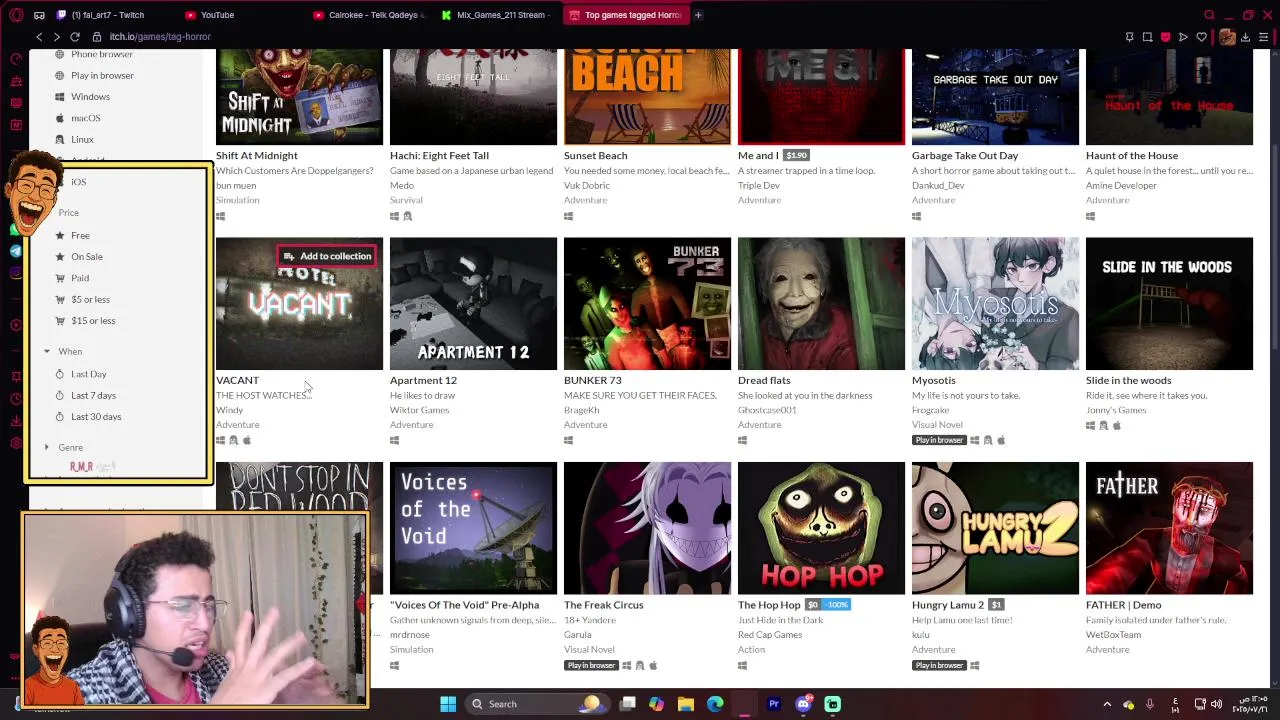
Task: Open the Dread flats title link
Action: [764, 380]
